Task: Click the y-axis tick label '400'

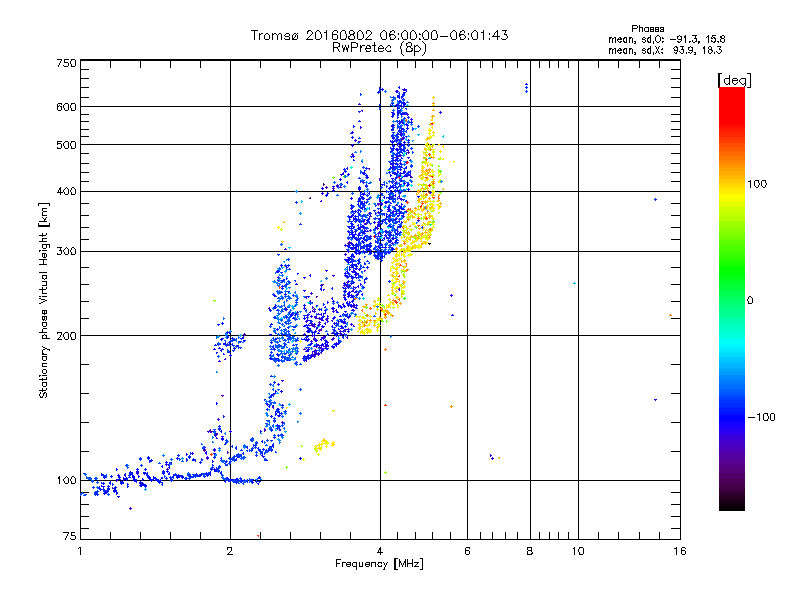Action: [66, 192]
